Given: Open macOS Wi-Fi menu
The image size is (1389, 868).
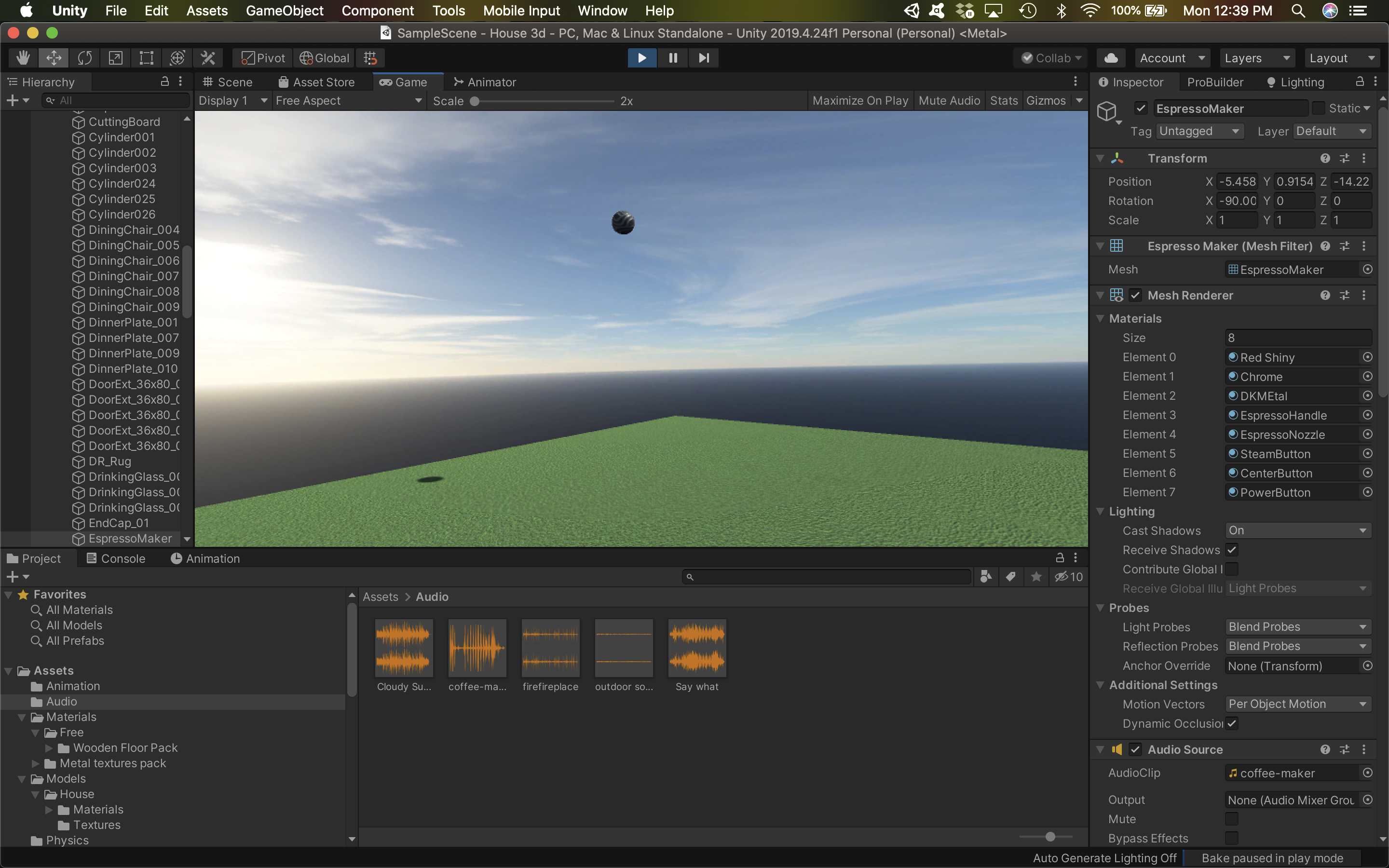Looking at the screenshot, I should [1089, 10].
